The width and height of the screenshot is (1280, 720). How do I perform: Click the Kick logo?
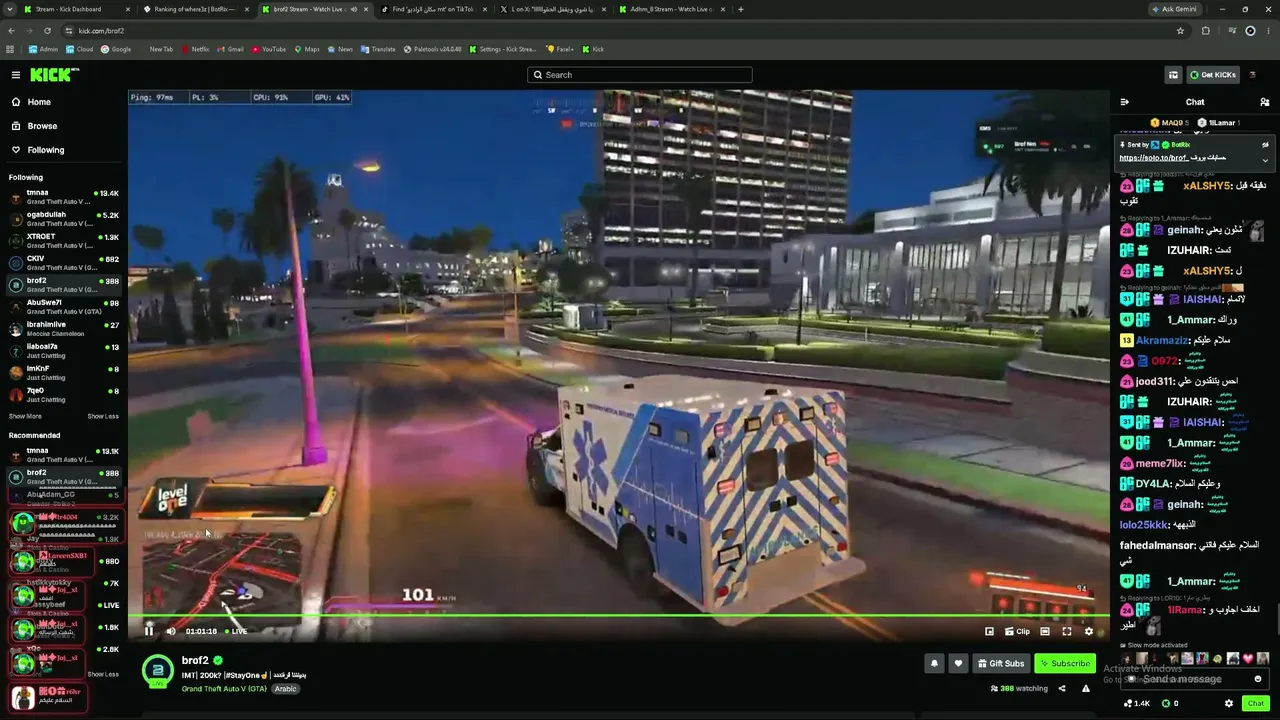53,75
